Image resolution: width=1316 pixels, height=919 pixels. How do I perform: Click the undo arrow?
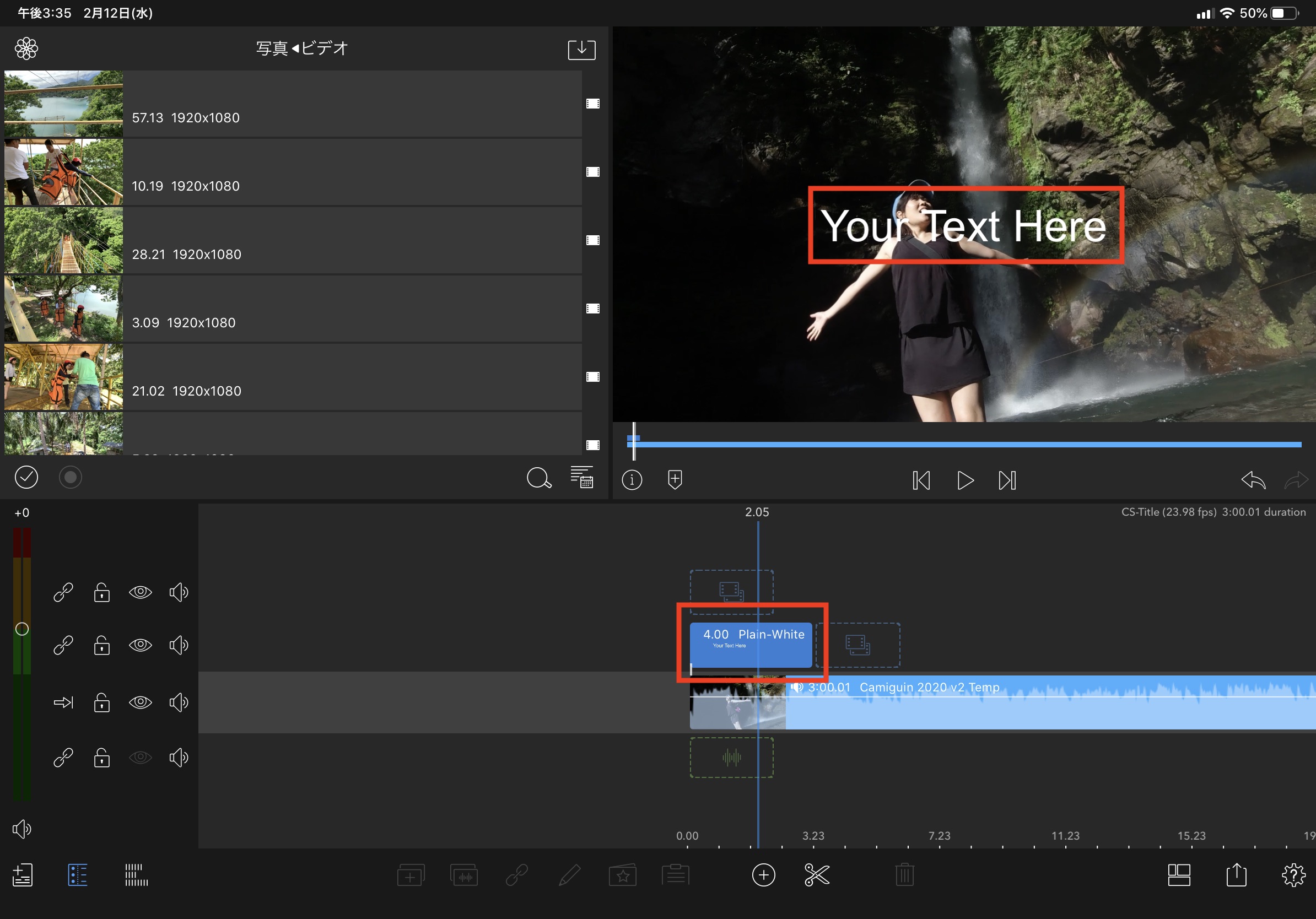click(x=1253, y=479)
